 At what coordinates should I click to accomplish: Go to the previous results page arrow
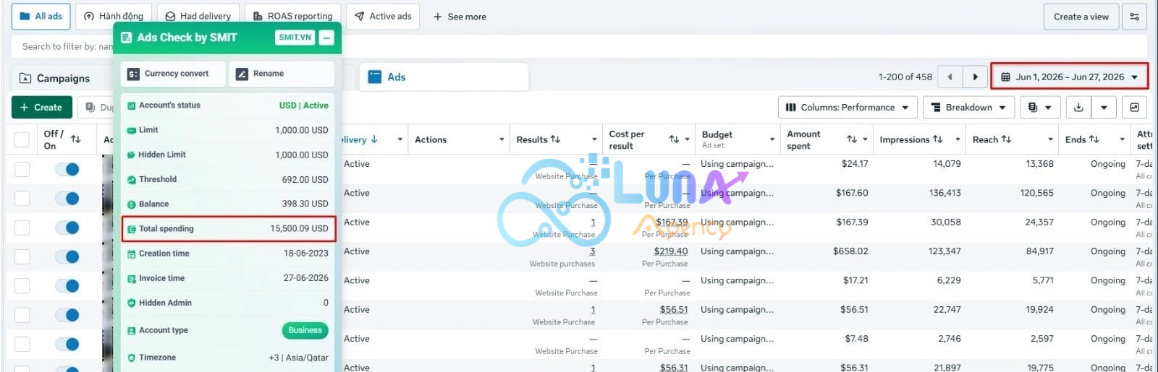coord(950,77)
